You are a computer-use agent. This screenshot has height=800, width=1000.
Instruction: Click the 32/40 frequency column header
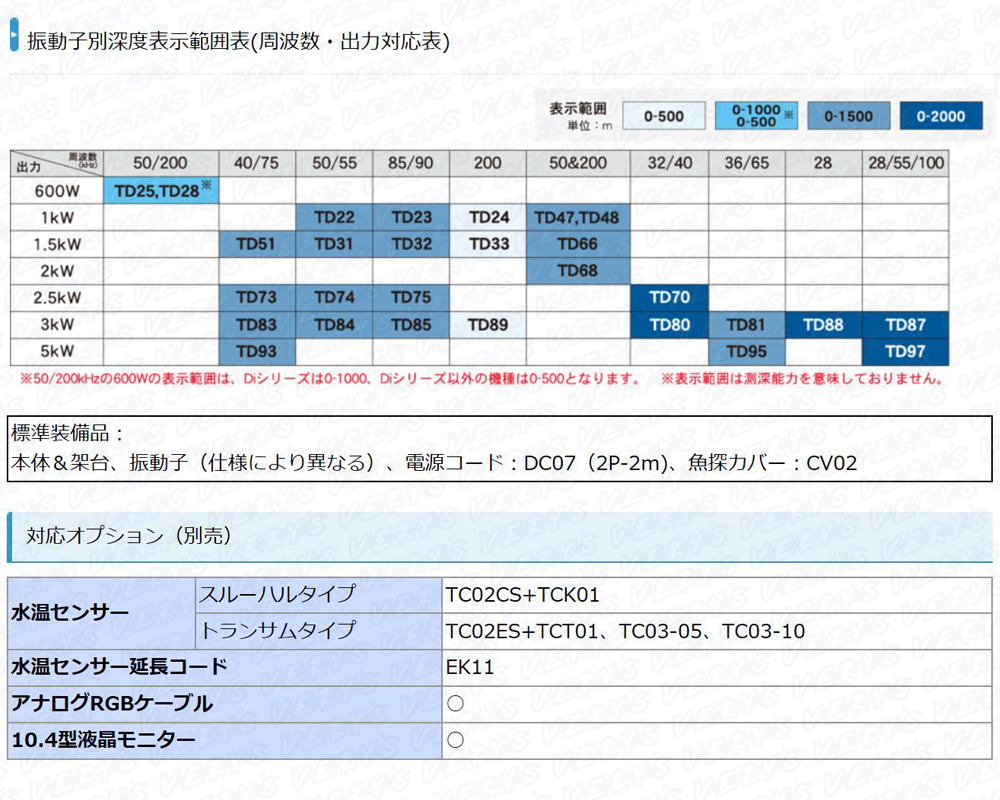(x=670, y=163)
